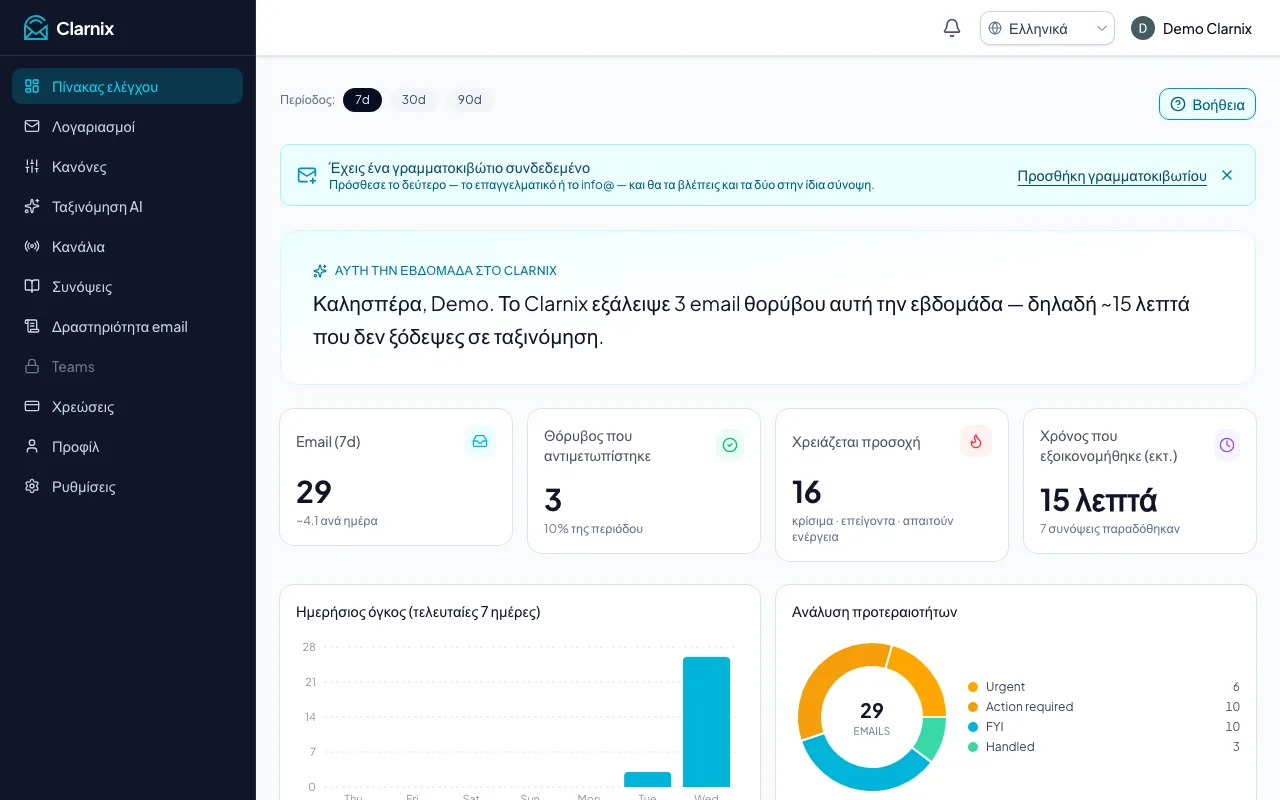Go to Πίνακας ελέγχου in sidebar
1280x800 pixels.
(x=127, y=86)
